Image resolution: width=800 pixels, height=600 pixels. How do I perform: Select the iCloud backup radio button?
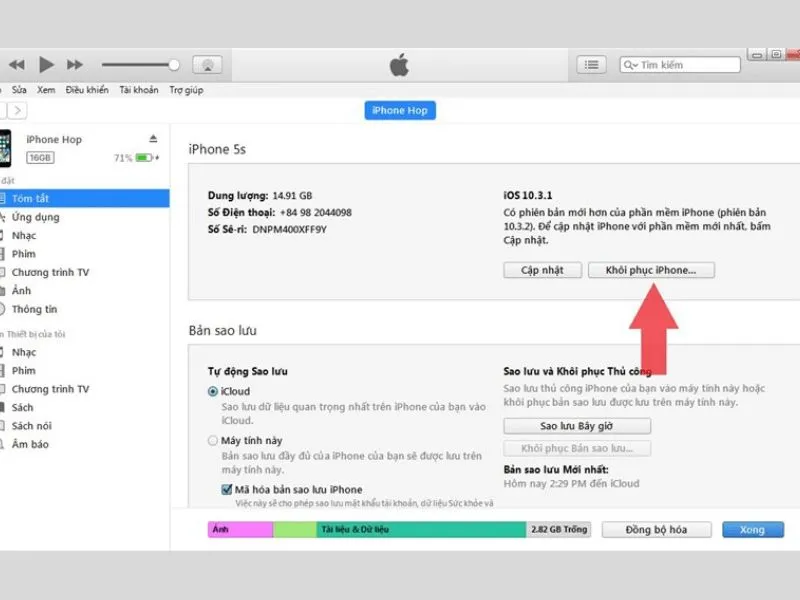click(213, 391)
